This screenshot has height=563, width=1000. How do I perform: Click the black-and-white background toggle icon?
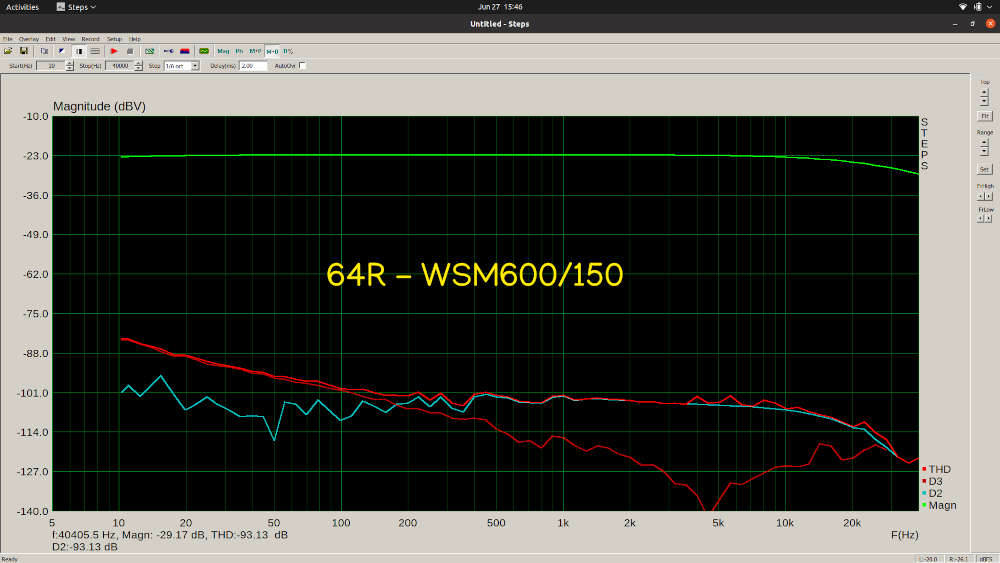click(x=79, y=51)
